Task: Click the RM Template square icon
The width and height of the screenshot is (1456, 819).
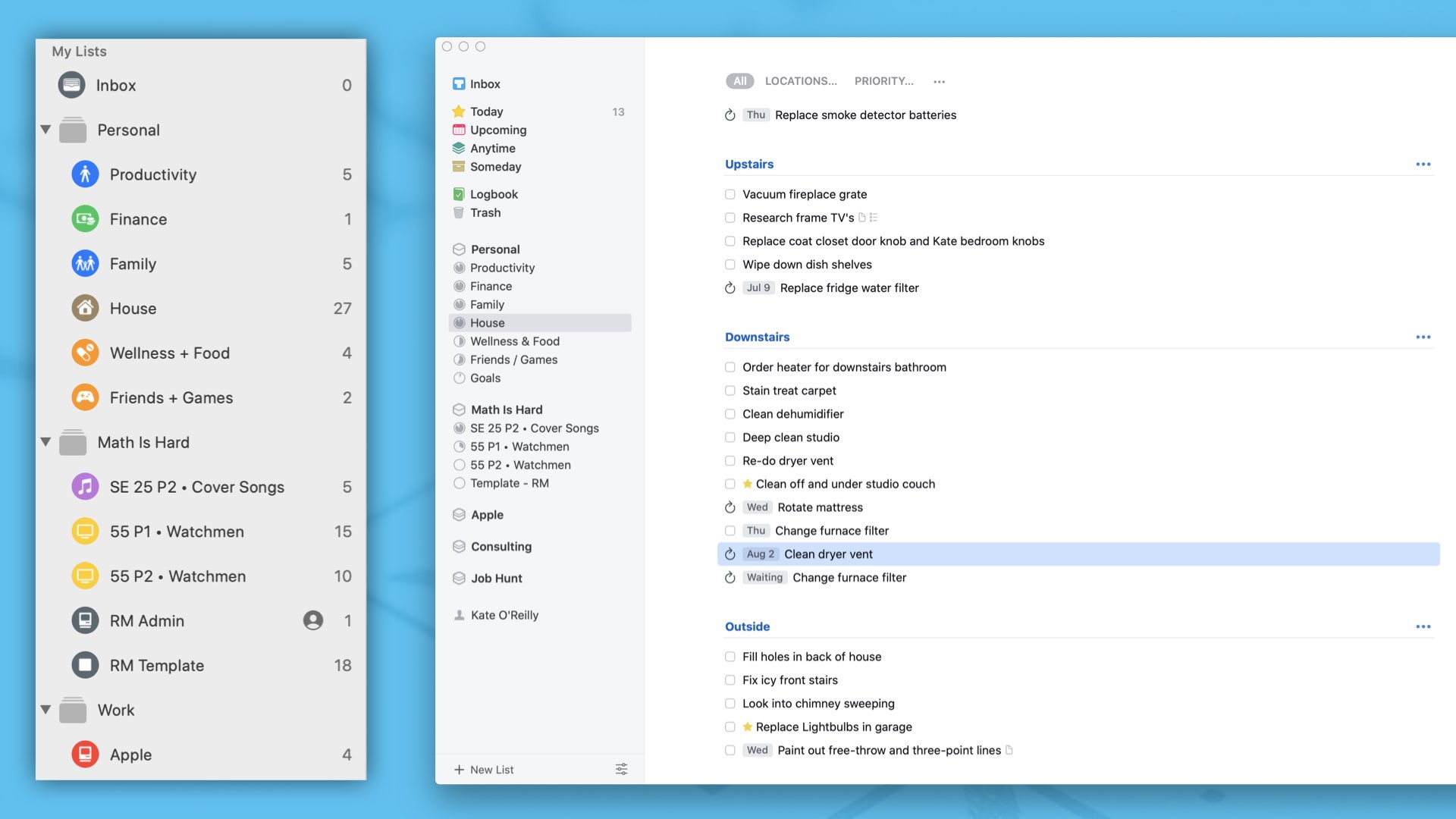Action: click(x=85, y=665)
